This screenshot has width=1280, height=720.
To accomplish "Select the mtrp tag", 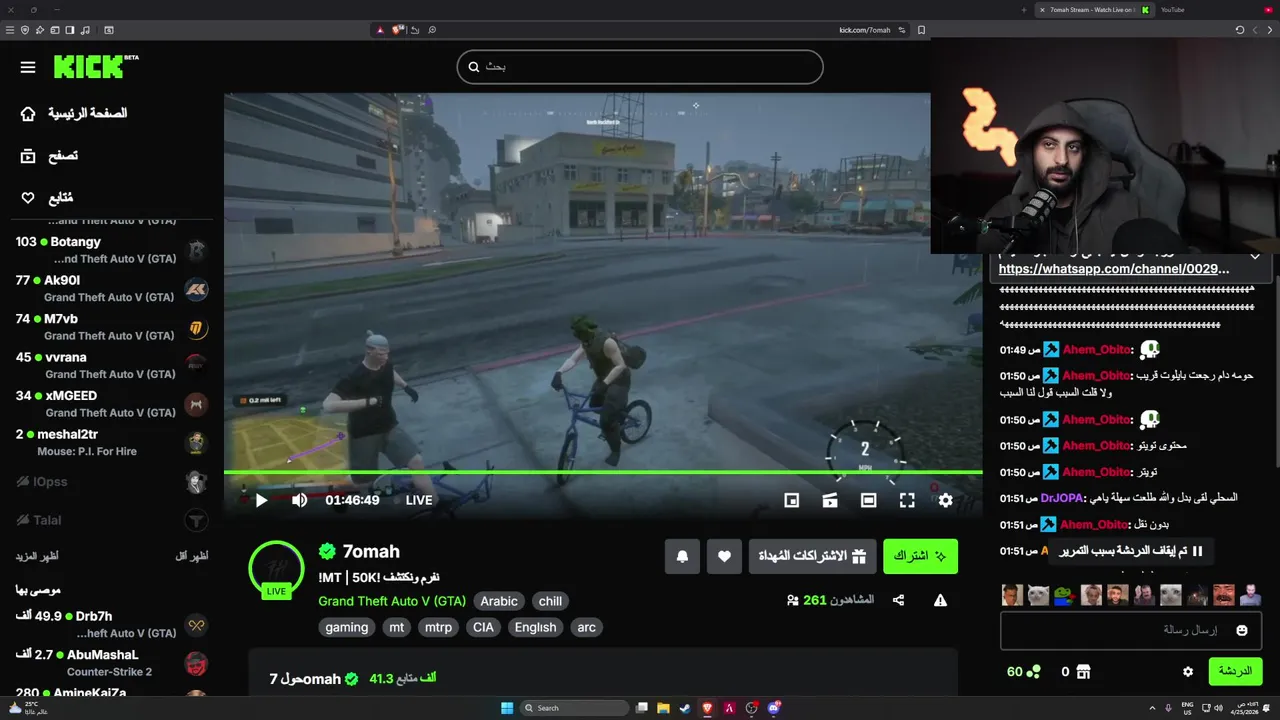I will (x=438, y=627).
